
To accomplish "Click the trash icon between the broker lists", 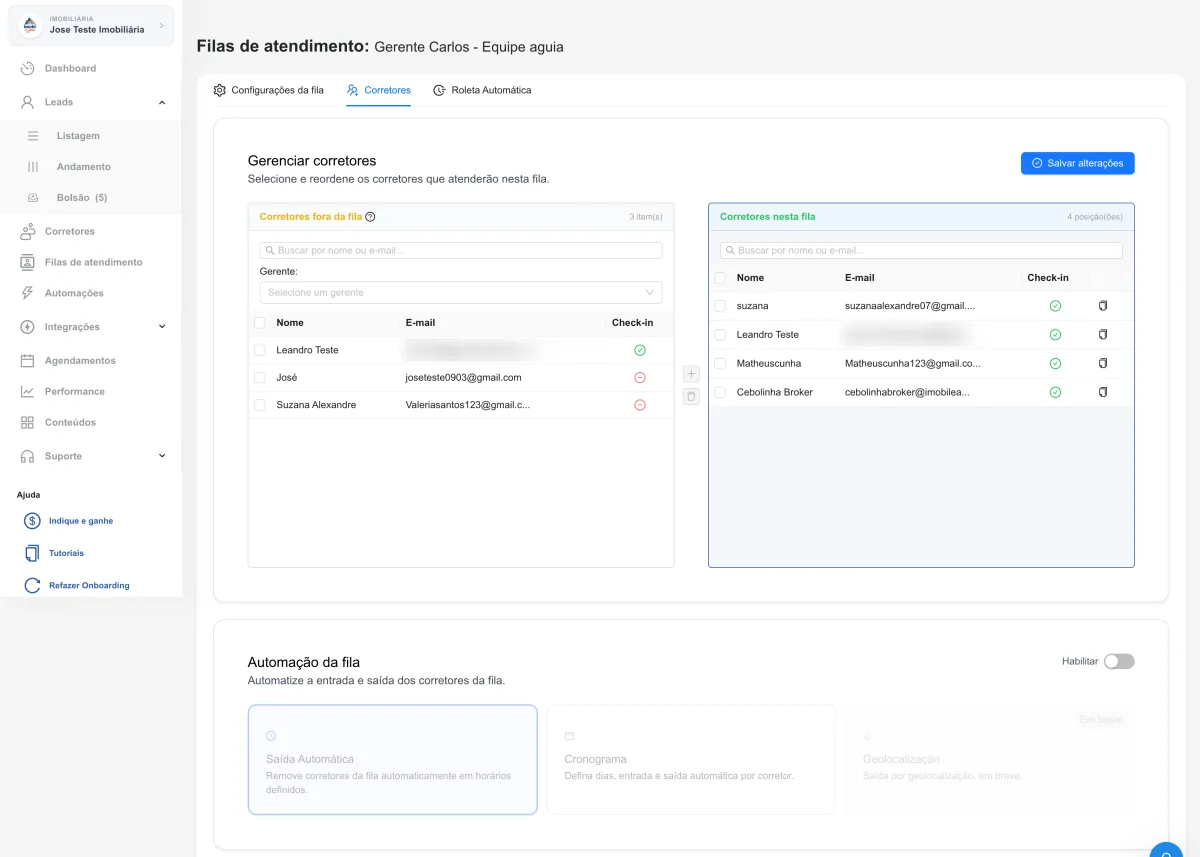I will (691, 397).
